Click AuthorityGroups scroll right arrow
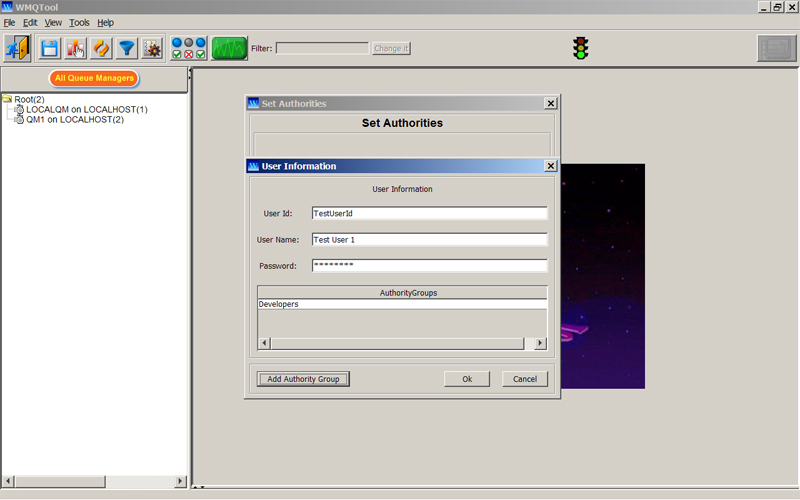Image resolution: width=800 pixels, height=500 pixels. click(x=540, y=343)
